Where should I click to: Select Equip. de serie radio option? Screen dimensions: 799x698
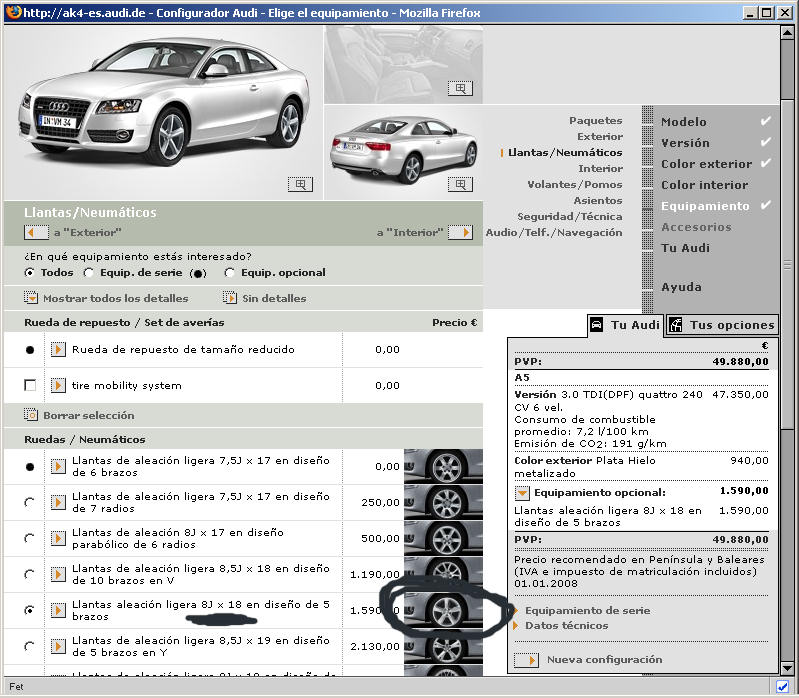tap(89, 273)
